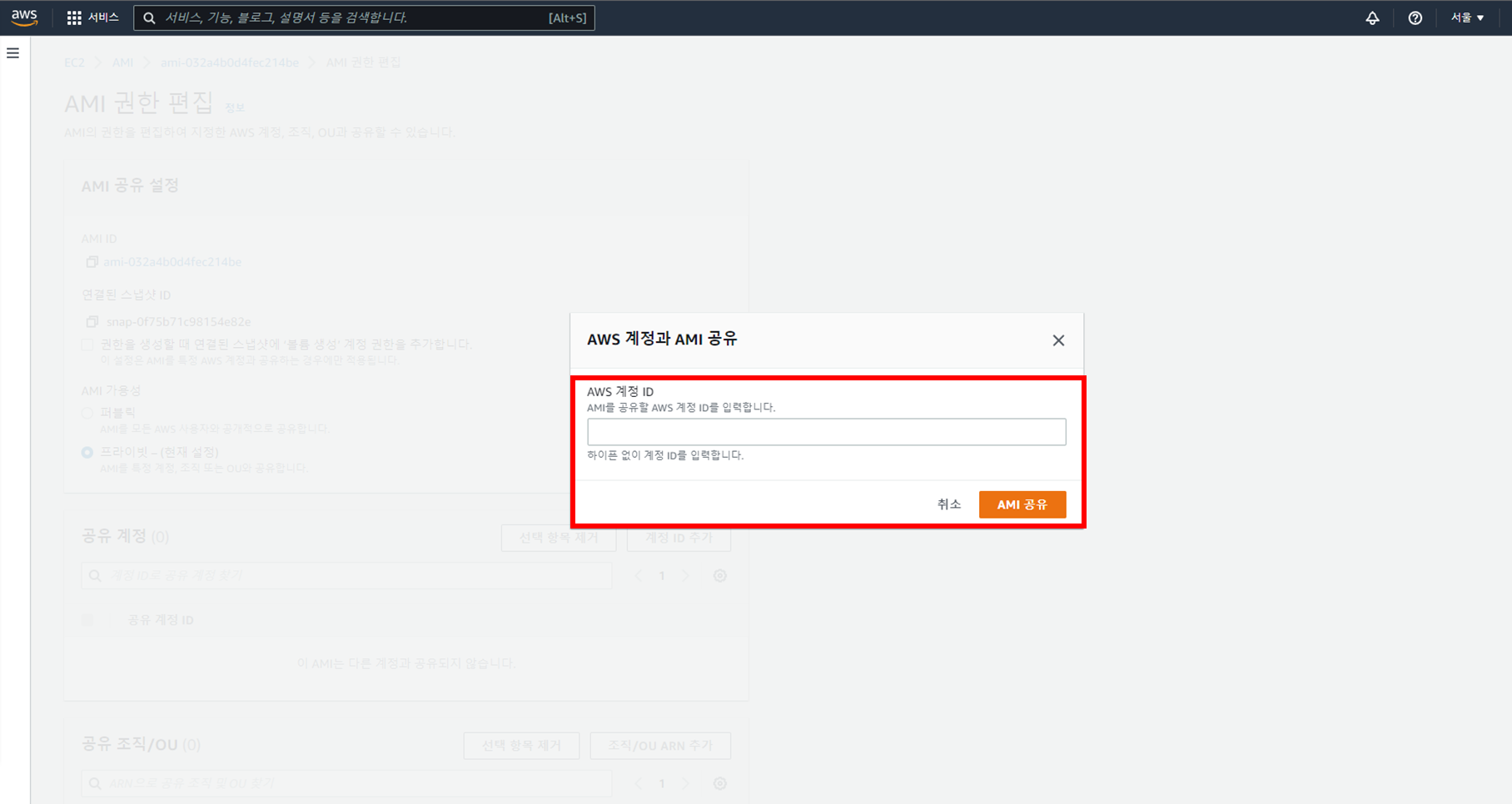Click the snap-0f75b71c98154e82e snapshot ID text
This screenshot has height=804, width=1512.
[178, 321]
